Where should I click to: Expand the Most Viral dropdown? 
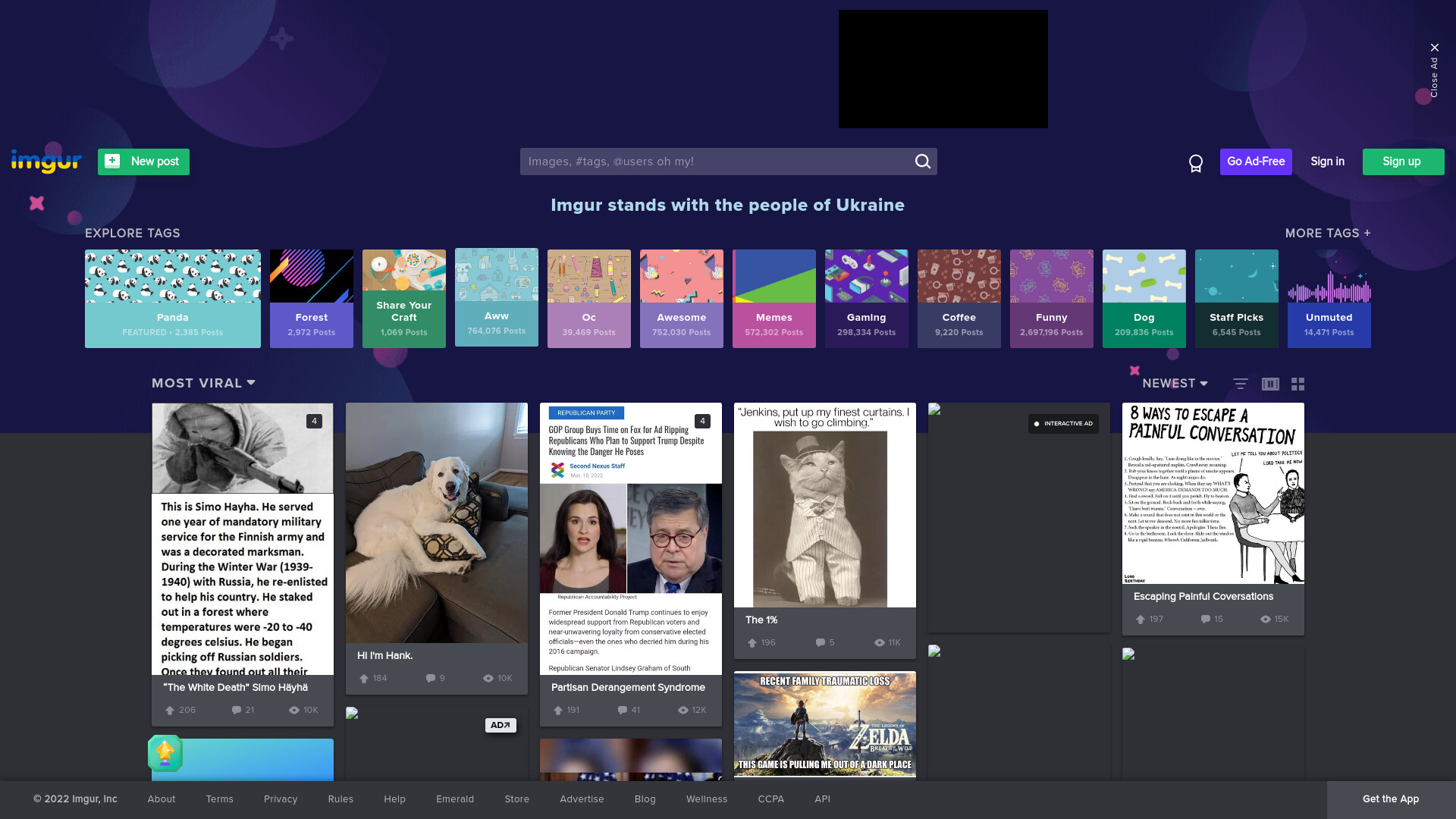[203, 384]
